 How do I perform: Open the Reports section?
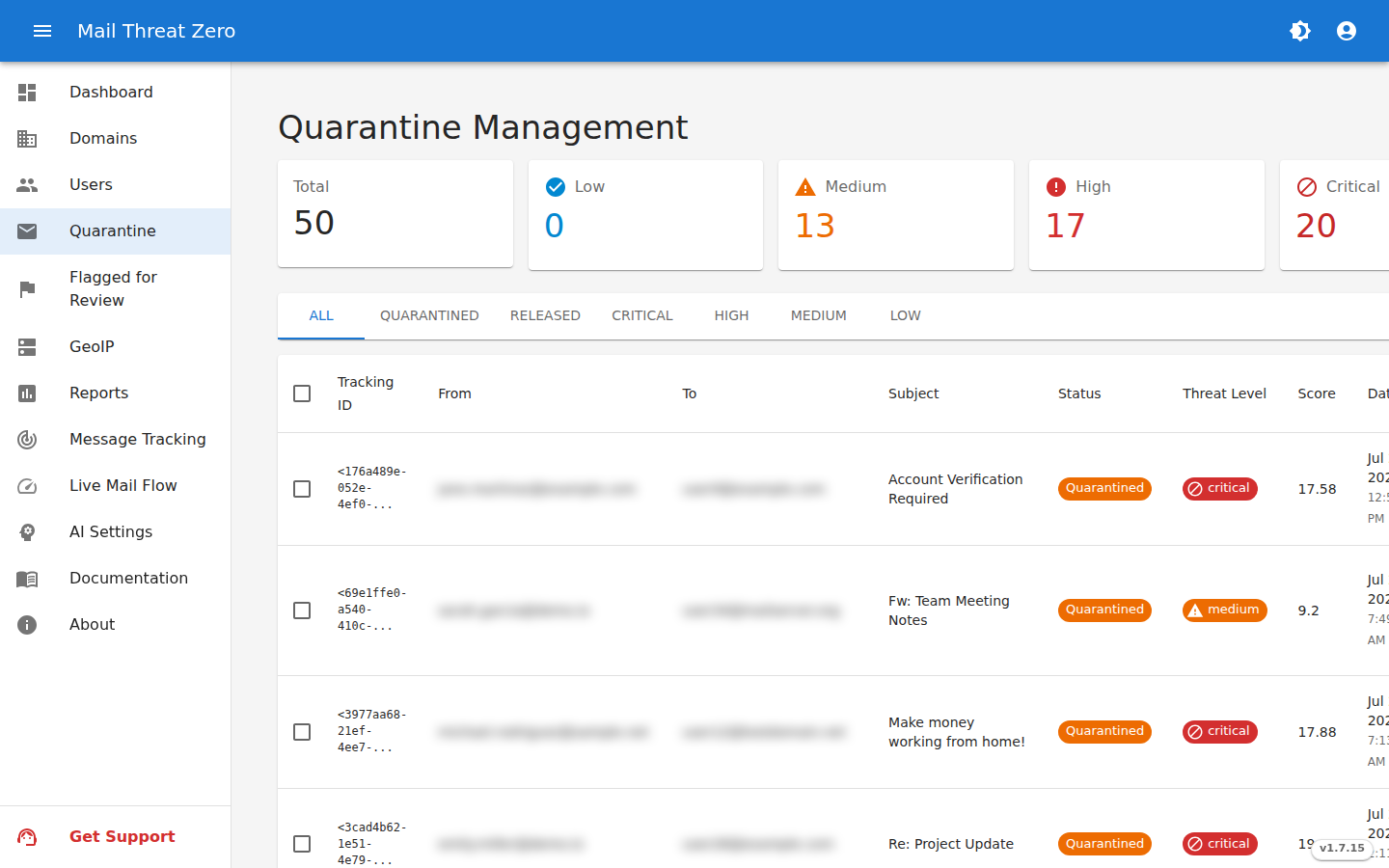coord(116,393)
